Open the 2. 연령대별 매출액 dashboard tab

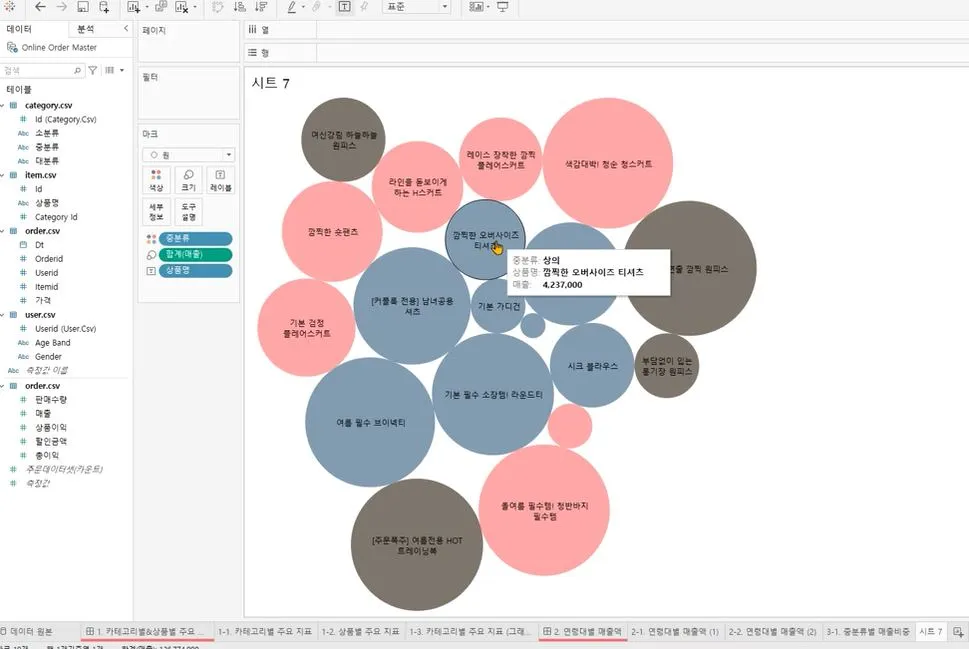[582, 632]
